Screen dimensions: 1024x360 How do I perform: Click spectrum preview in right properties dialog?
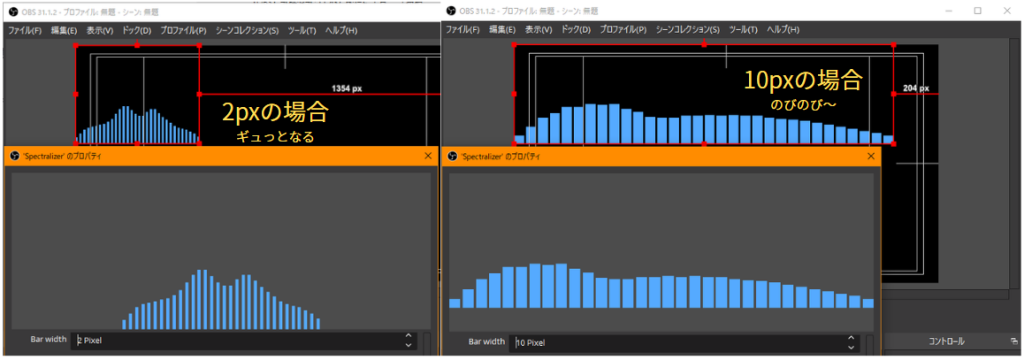pos(662,252)
